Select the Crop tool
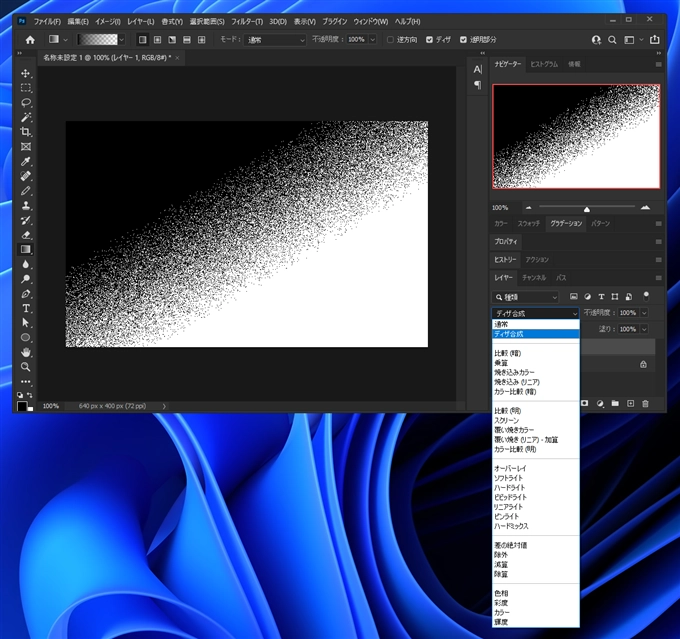This screenshot has width=680, height=639. 26,132
